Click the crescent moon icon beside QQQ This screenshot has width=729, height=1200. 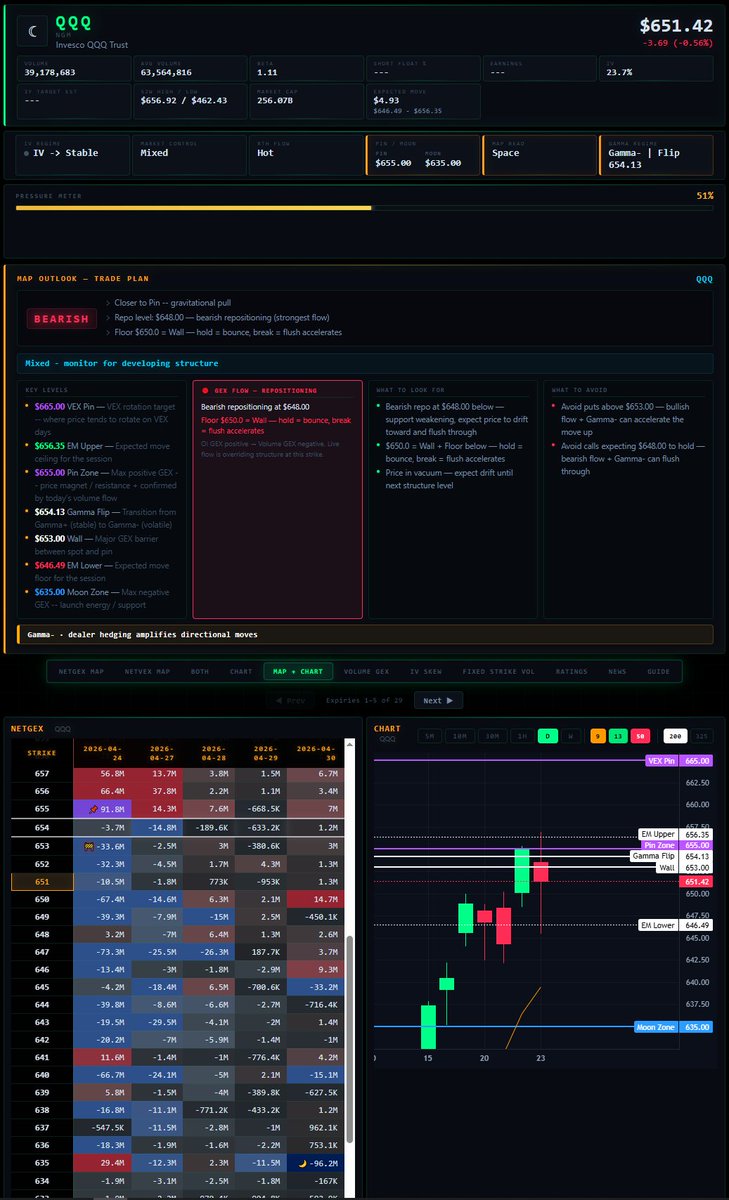click(34, 31)
